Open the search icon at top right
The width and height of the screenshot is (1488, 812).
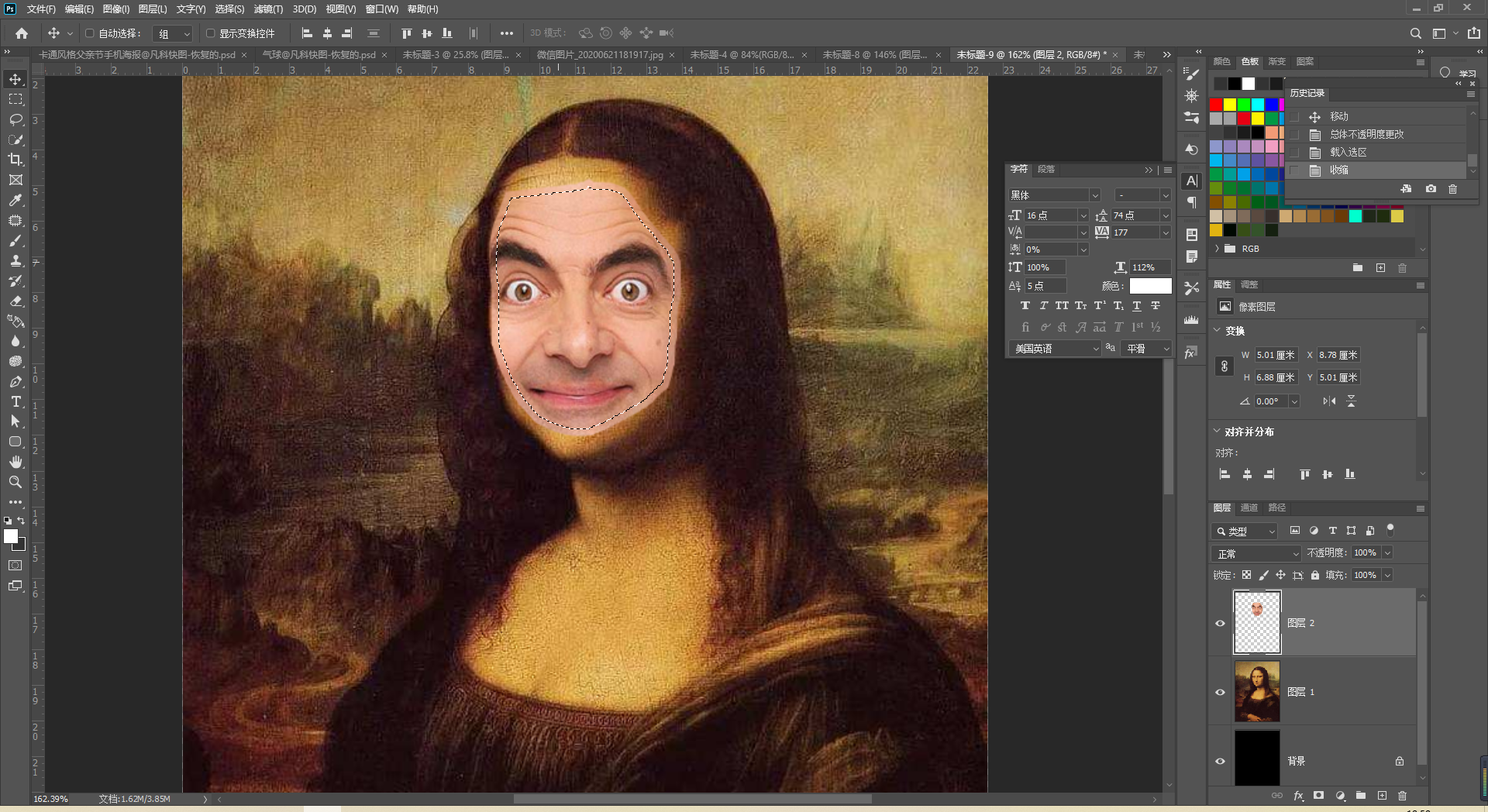1415,33
